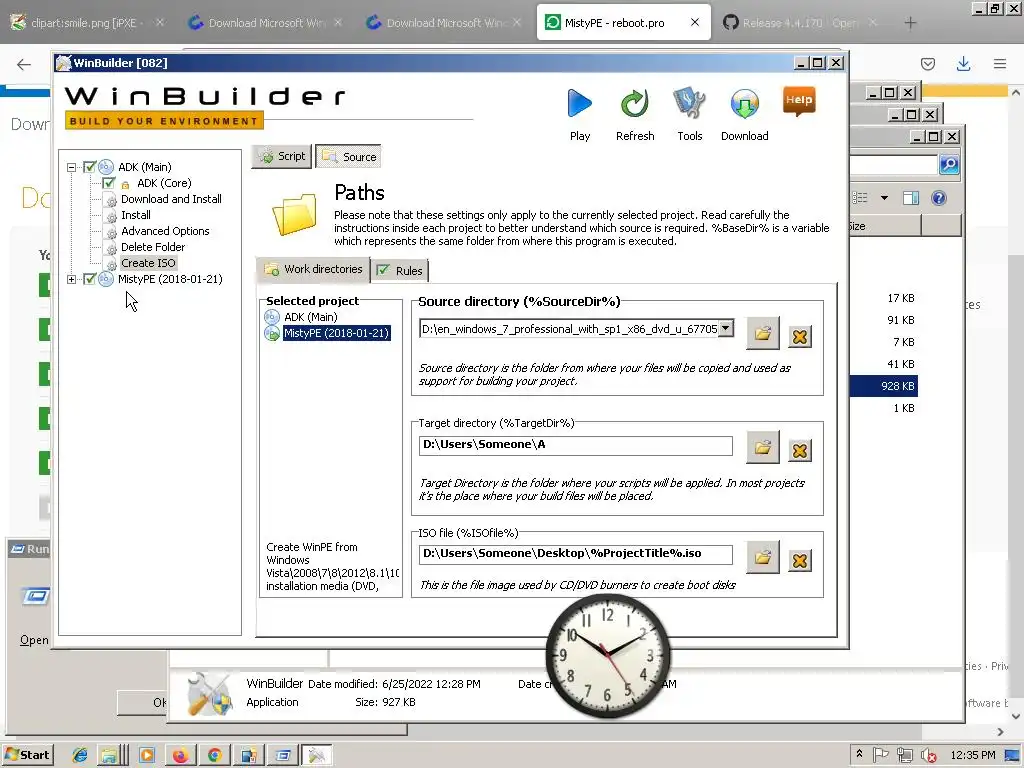
Task: Browse for the ISO file location
Action: coord(762,558)
